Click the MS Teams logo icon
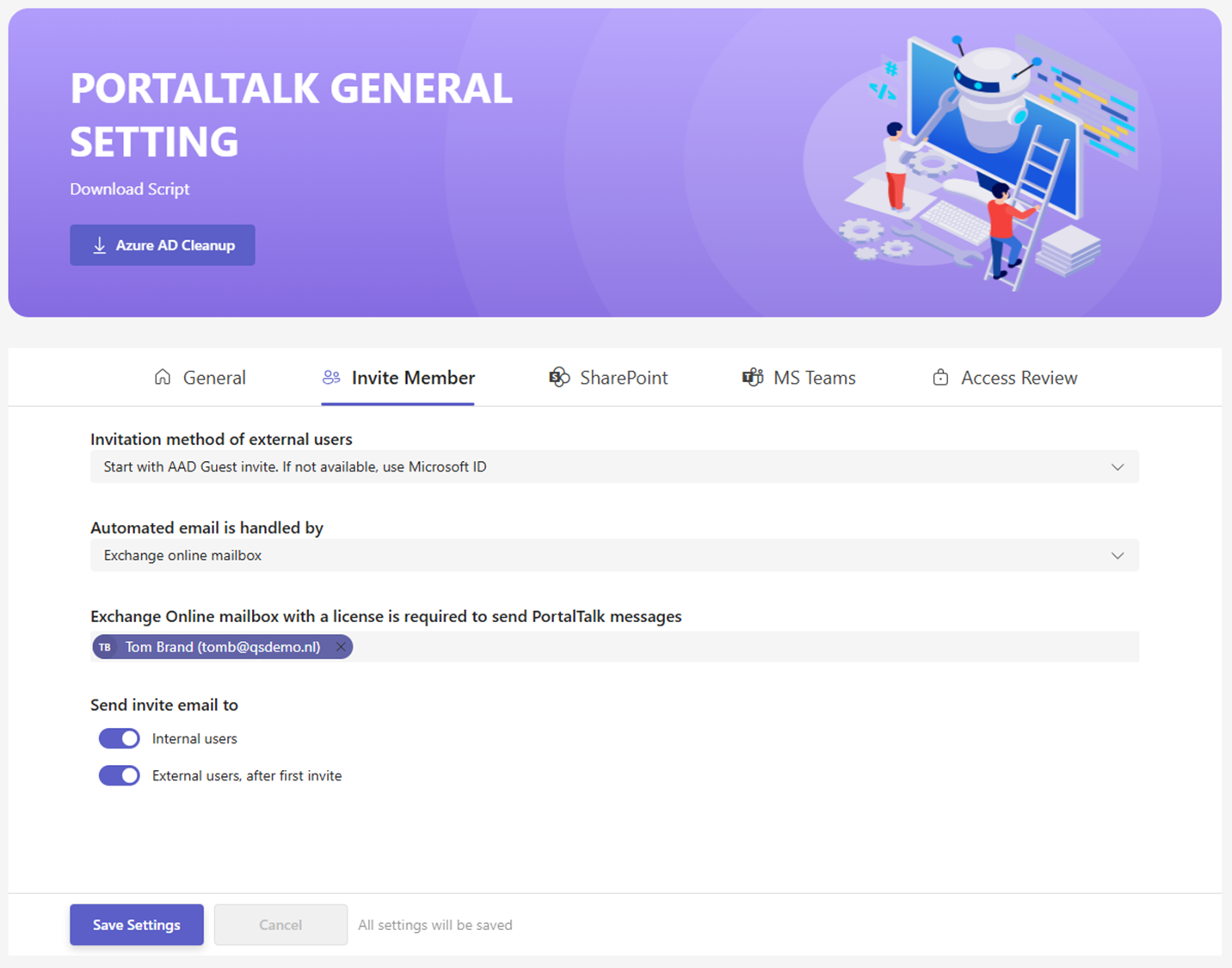The height and width of the screenshot is (968, 1232). (x=753, y=377)
